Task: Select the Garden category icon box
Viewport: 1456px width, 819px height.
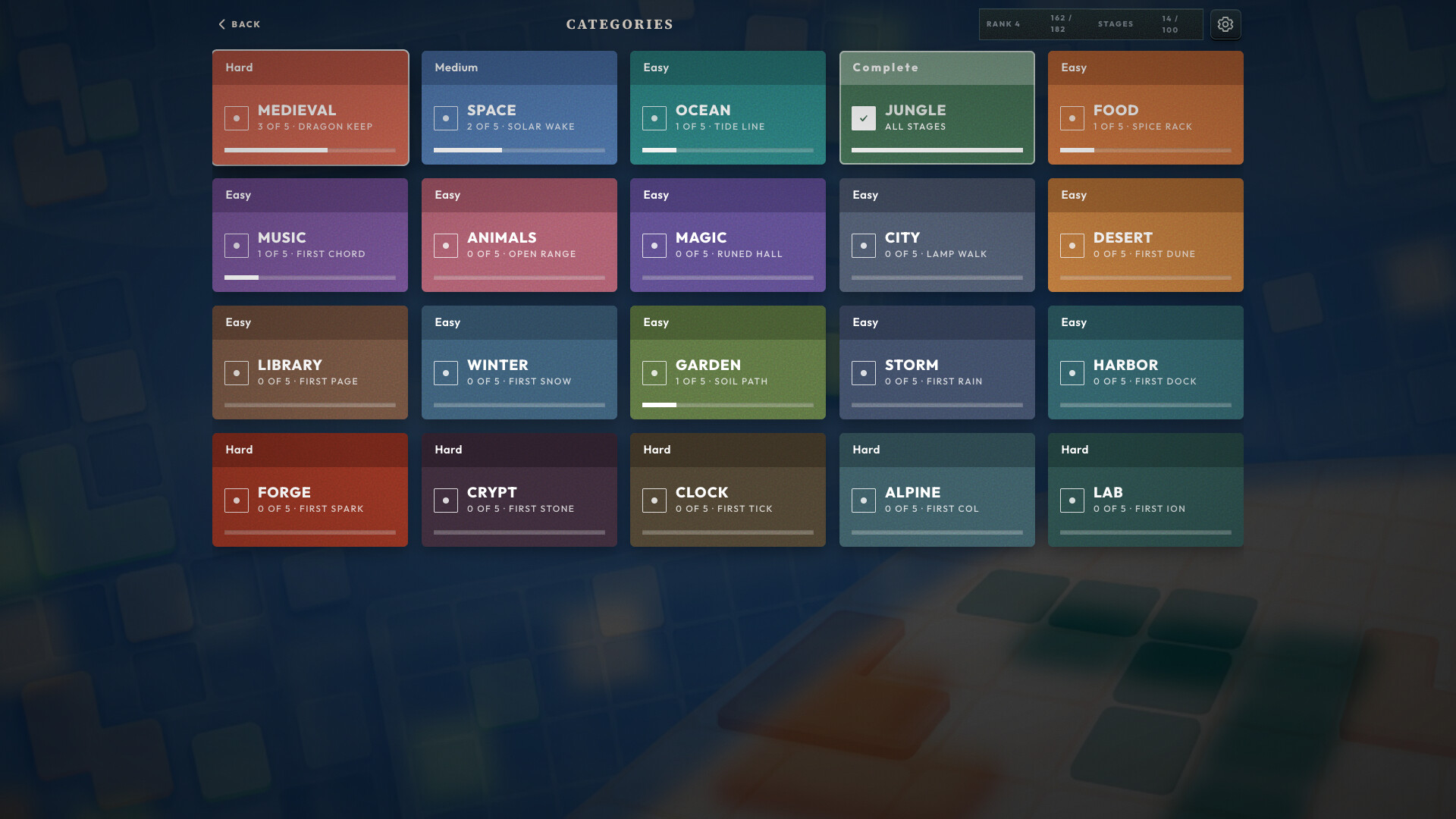Action: pyautogui.click(x=654, y=373)
